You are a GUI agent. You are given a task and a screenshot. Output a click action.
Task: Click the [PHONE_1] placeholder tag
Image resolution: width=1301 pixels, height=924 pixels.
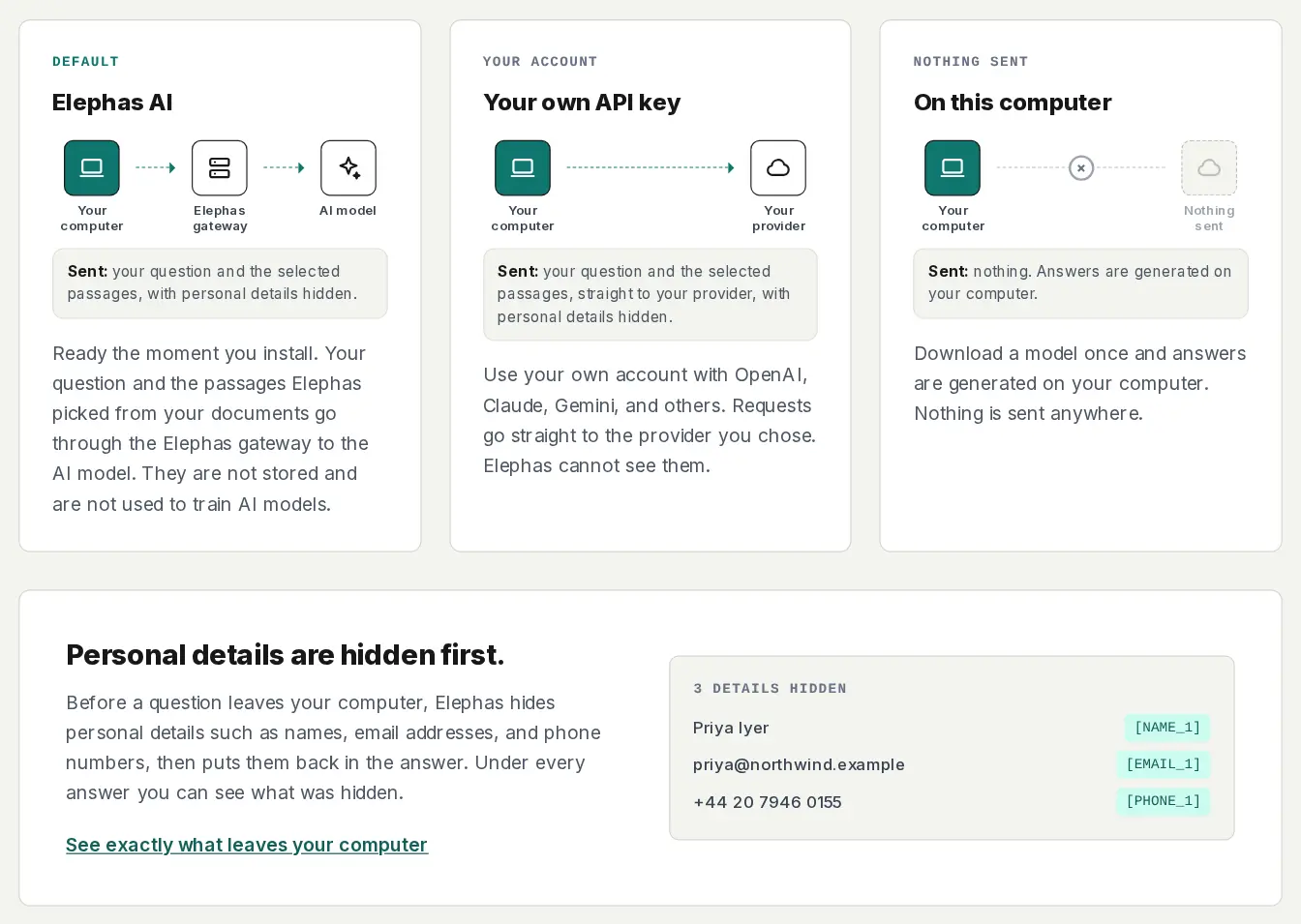[x=1163, y=801]
